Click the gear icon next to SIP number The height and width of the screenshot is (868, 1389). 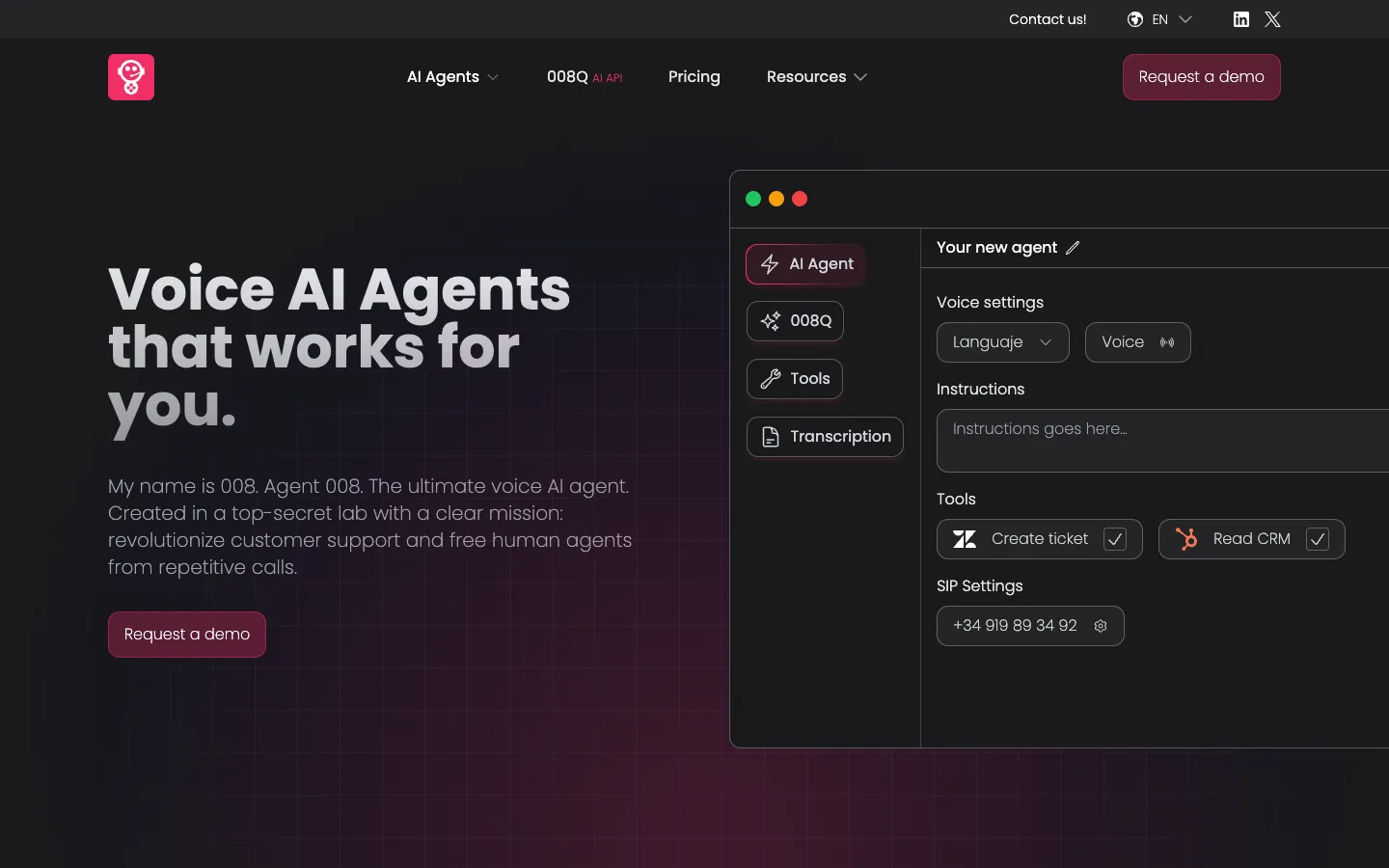click(x=1101, y=626)
